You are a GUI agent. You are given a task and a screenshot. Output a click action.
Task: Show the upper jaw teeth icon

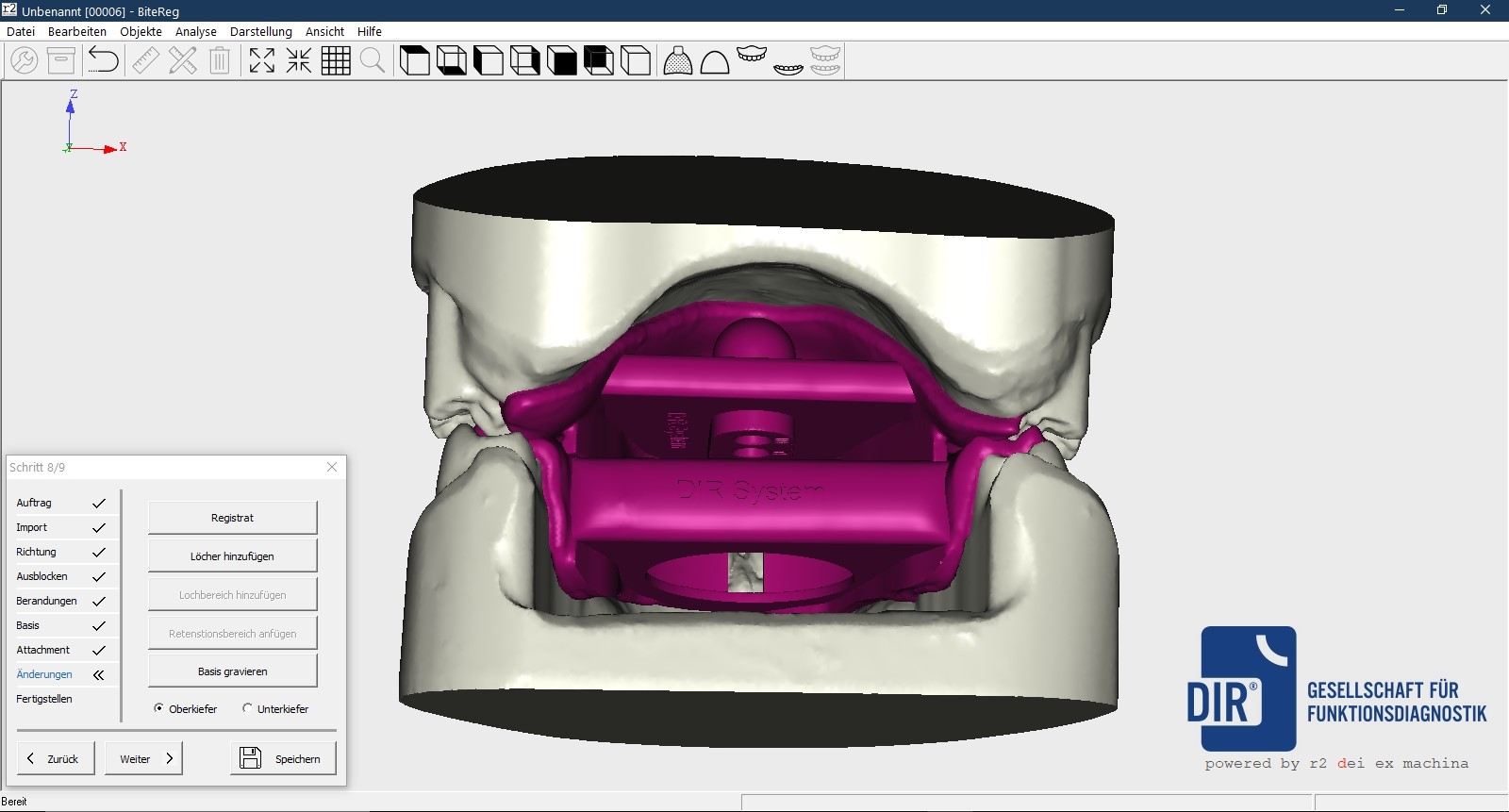[752, 54]
